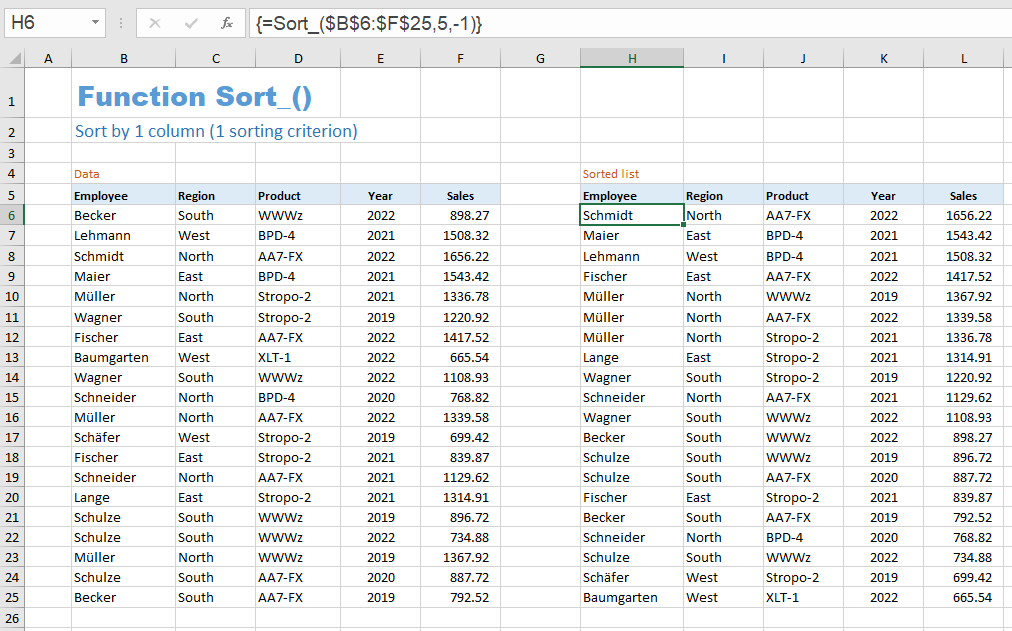Click the Enter checkmark formula bar icon
Image resolution: width=1012 pixels, height=631 pixels.
pos(190,24)
